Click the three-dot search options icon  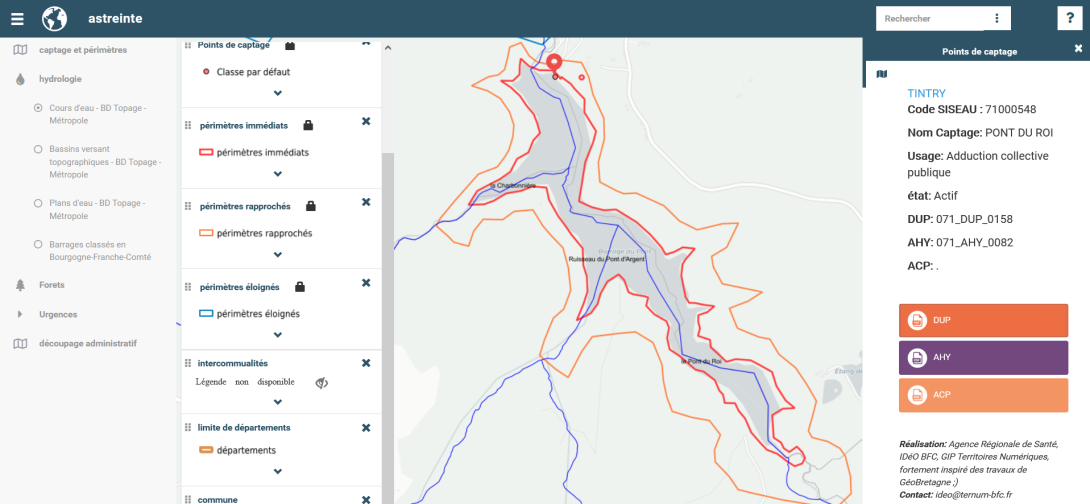(996, 18)
